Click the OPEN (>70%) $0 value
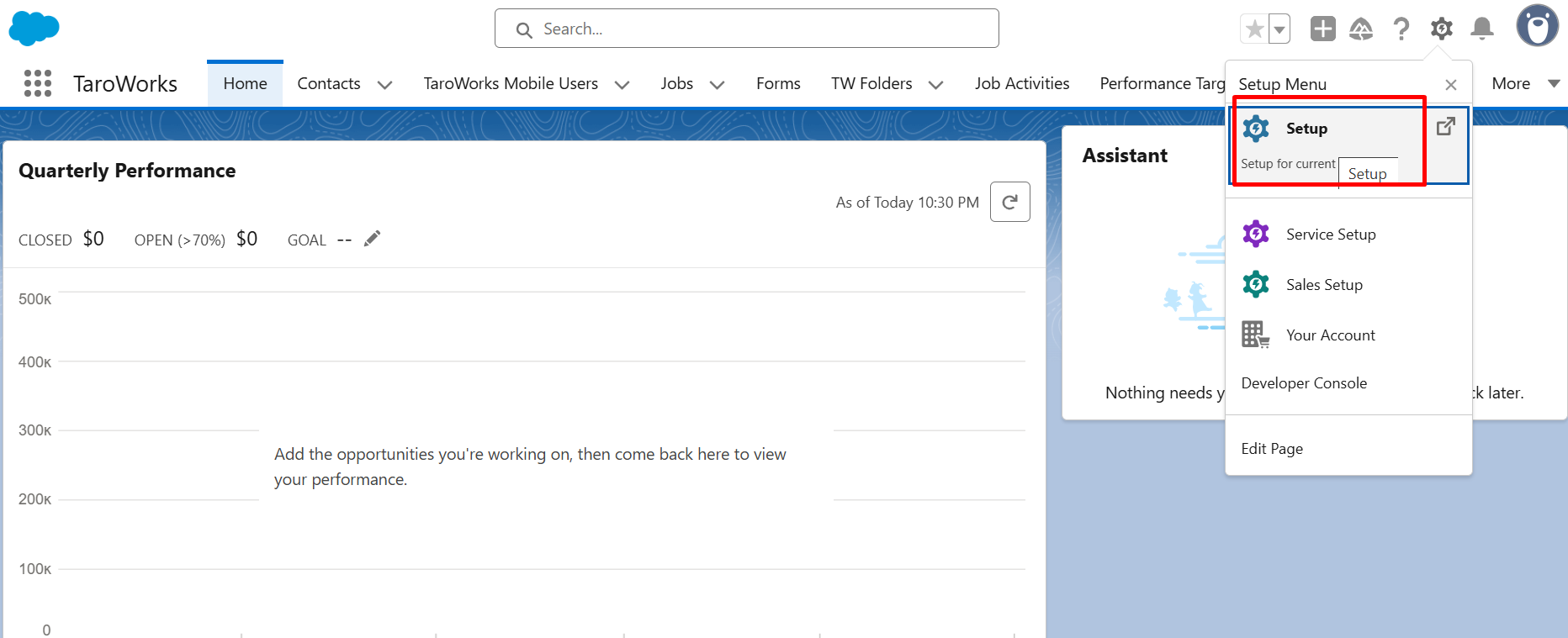Screen dimensions: 1568x638 click(246, 239)
